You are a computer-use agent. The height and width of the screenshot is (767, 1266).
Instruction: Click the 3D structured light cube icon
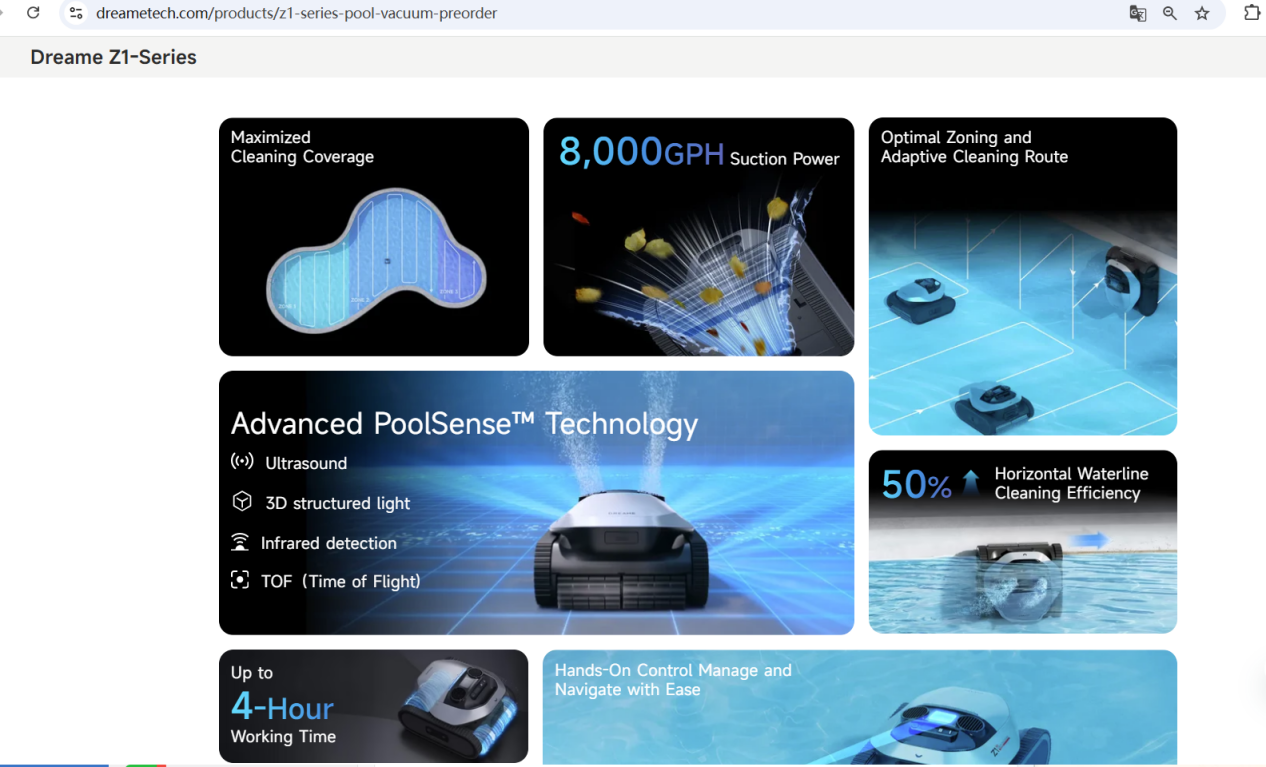point(242,502)
